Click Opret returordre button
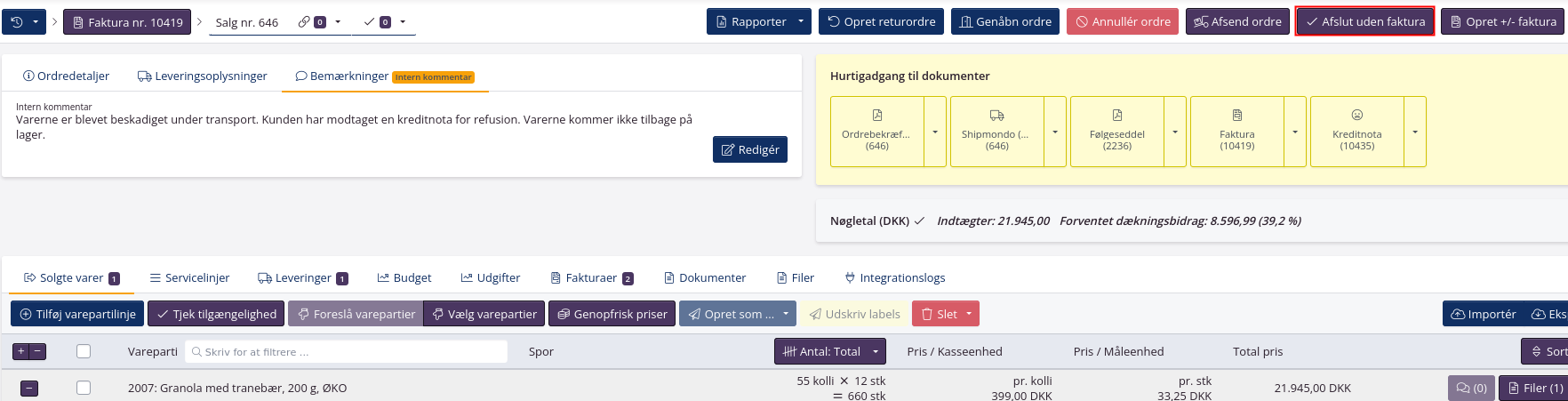 881,21
